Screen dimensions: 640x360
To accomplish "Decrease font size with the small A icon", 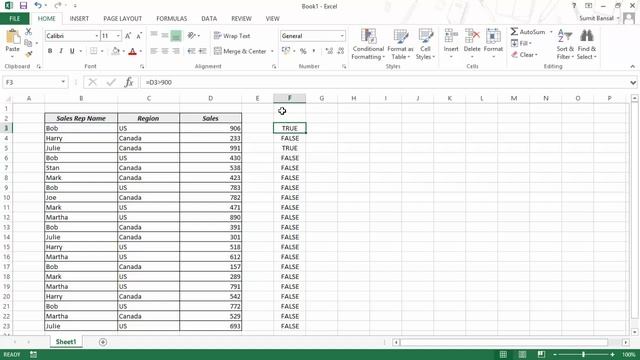I will pyautogui.click(x=139, y=36).
